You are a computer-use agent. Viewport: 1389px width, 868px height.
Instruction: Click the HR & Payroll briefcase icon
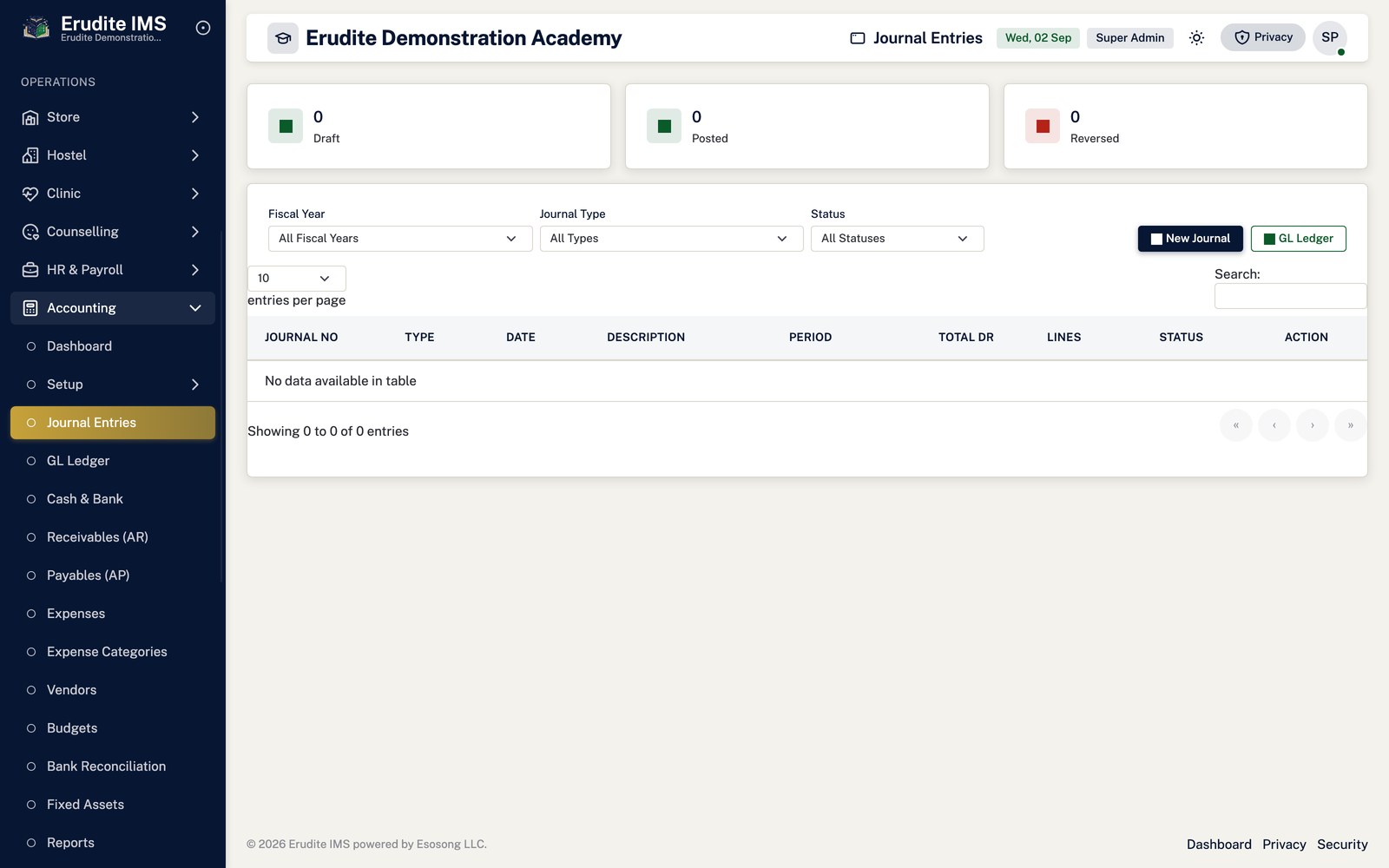tap(30, 270)
